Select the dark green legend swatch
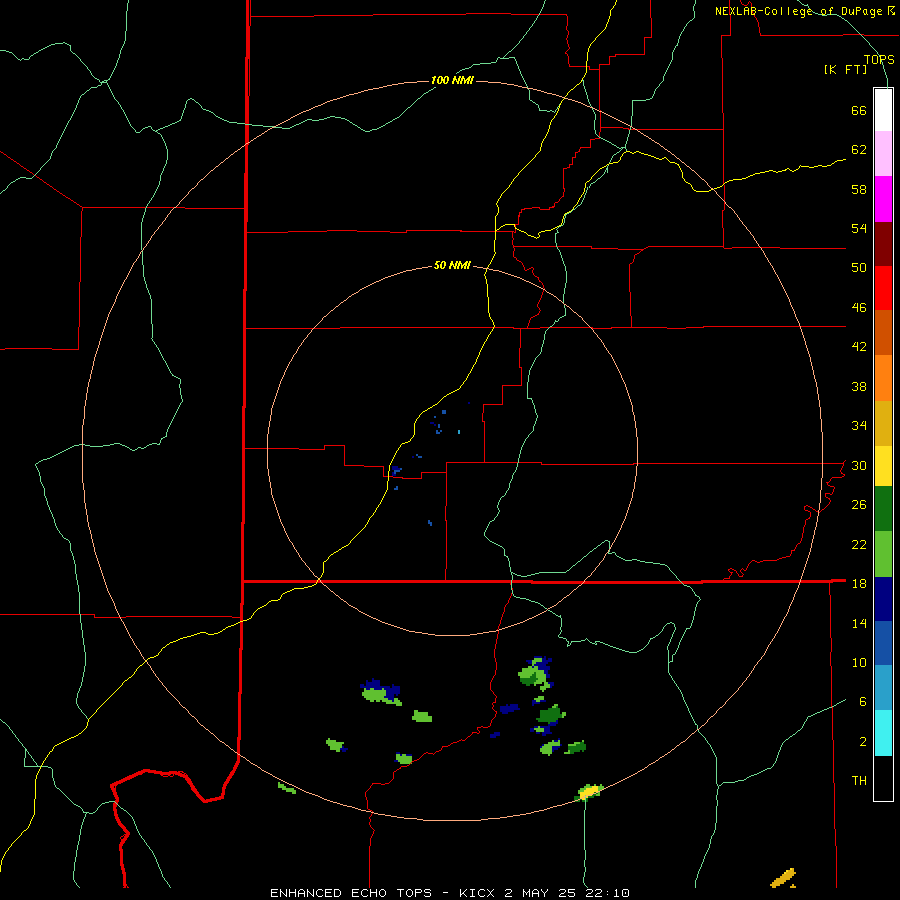The width and height of the screenshot is (900, 900). point(883,509)
